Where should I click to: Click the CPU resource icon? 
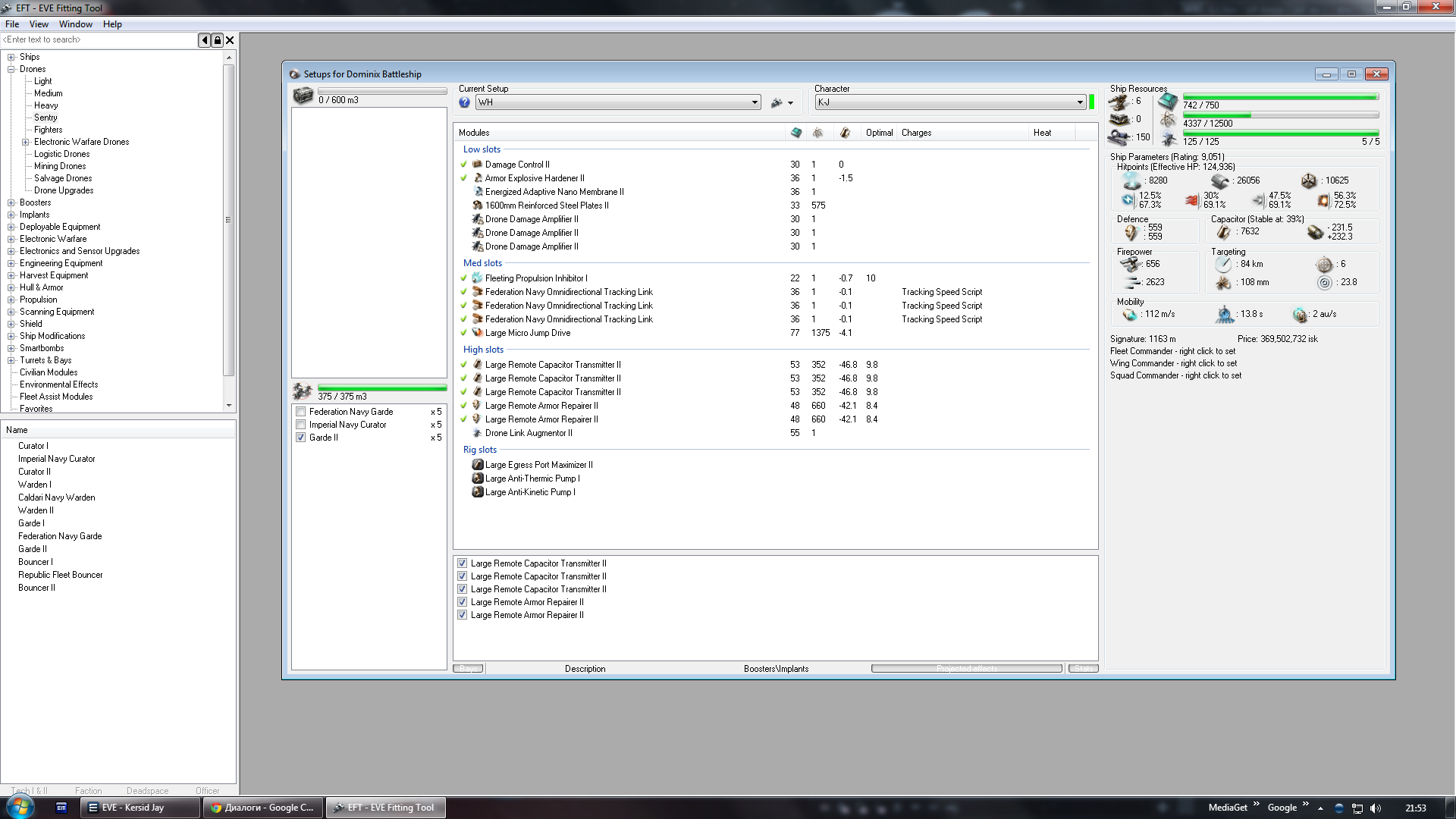click(1168, 102)
